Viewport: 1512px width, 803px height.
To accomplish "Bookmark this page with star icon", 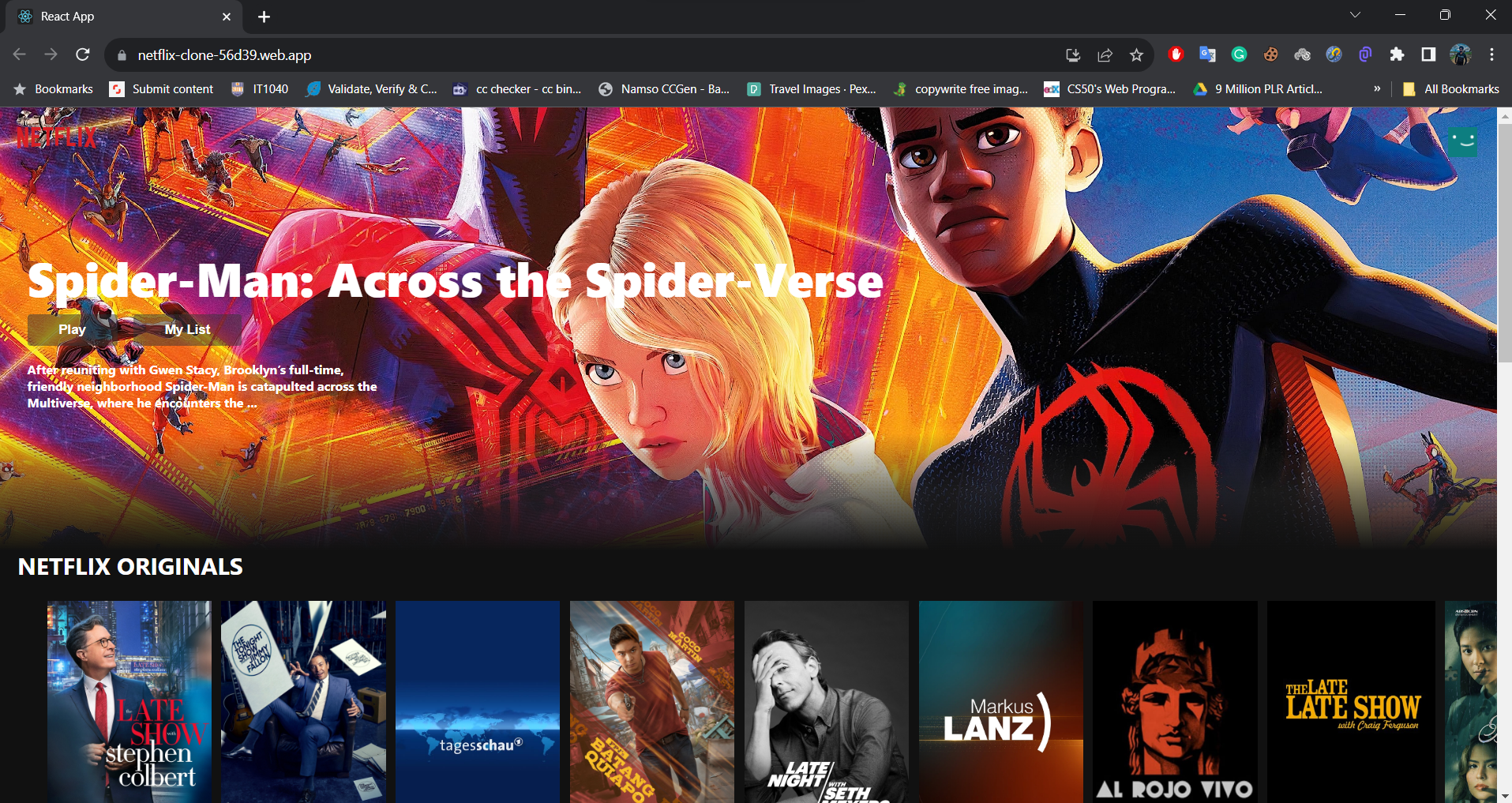I will pyautogui.click(x=1136, y=54).
